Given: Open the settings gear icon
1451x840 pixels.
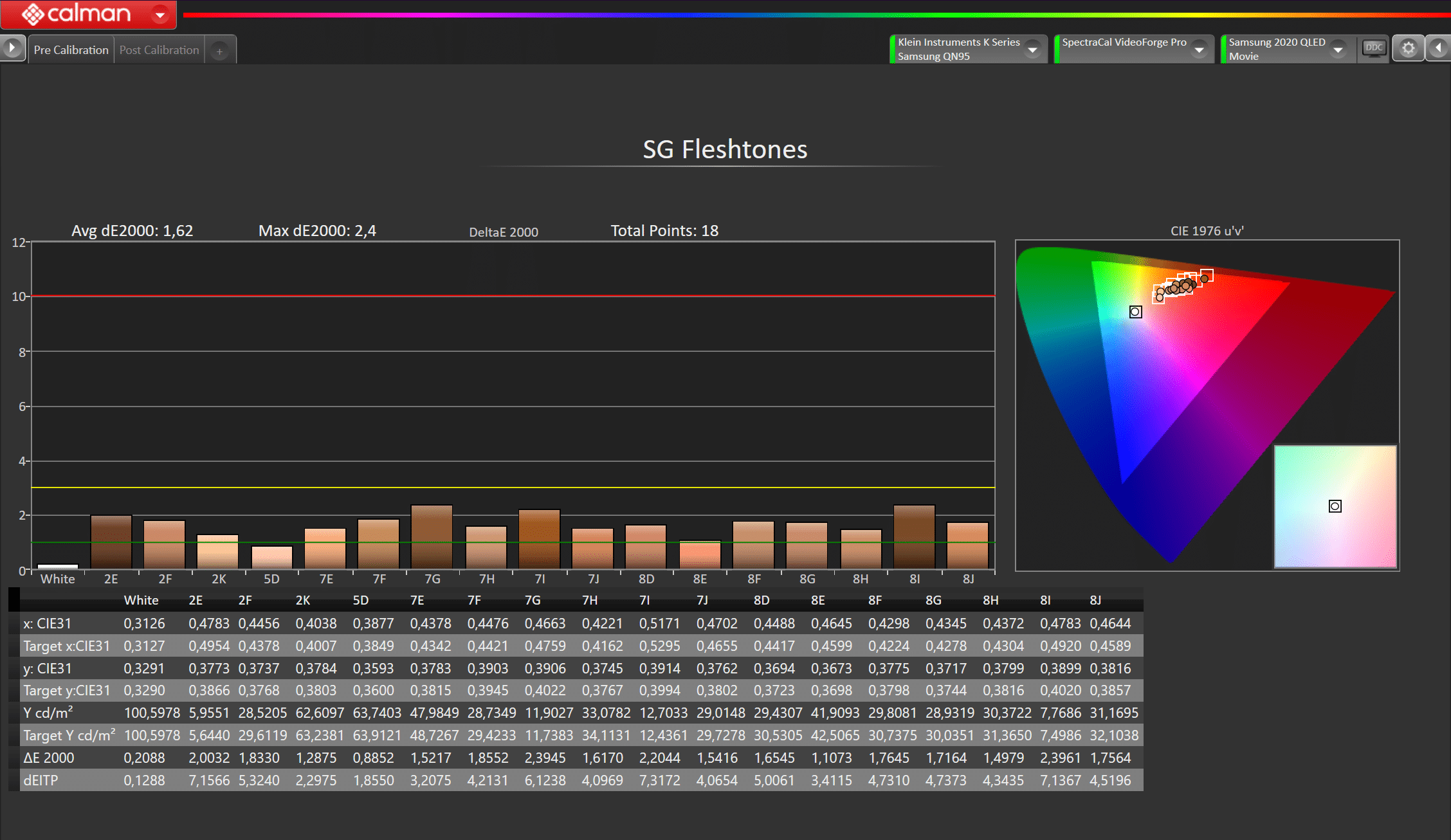Looking at the screenshot, I should click(1408, 49).
